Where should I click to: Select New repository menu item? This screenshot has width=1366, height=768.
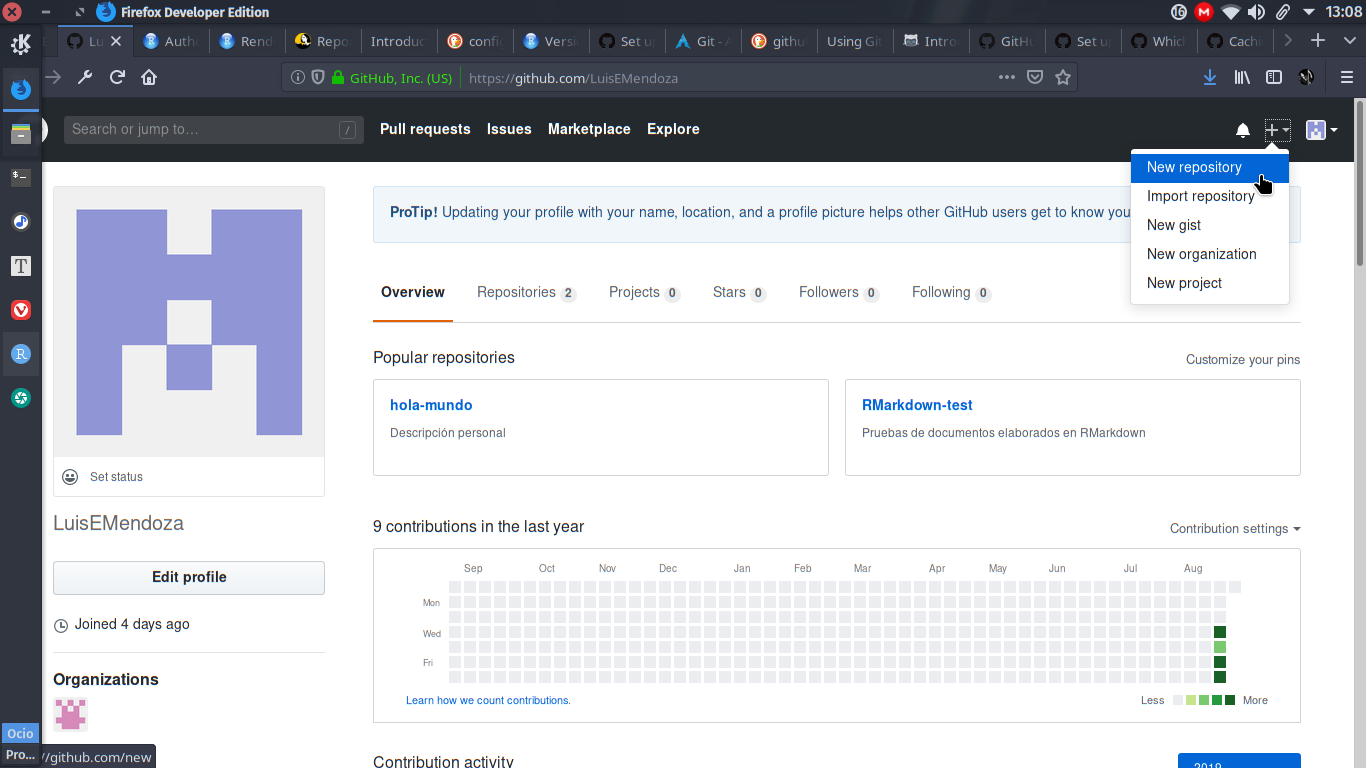click(1210, 167)
